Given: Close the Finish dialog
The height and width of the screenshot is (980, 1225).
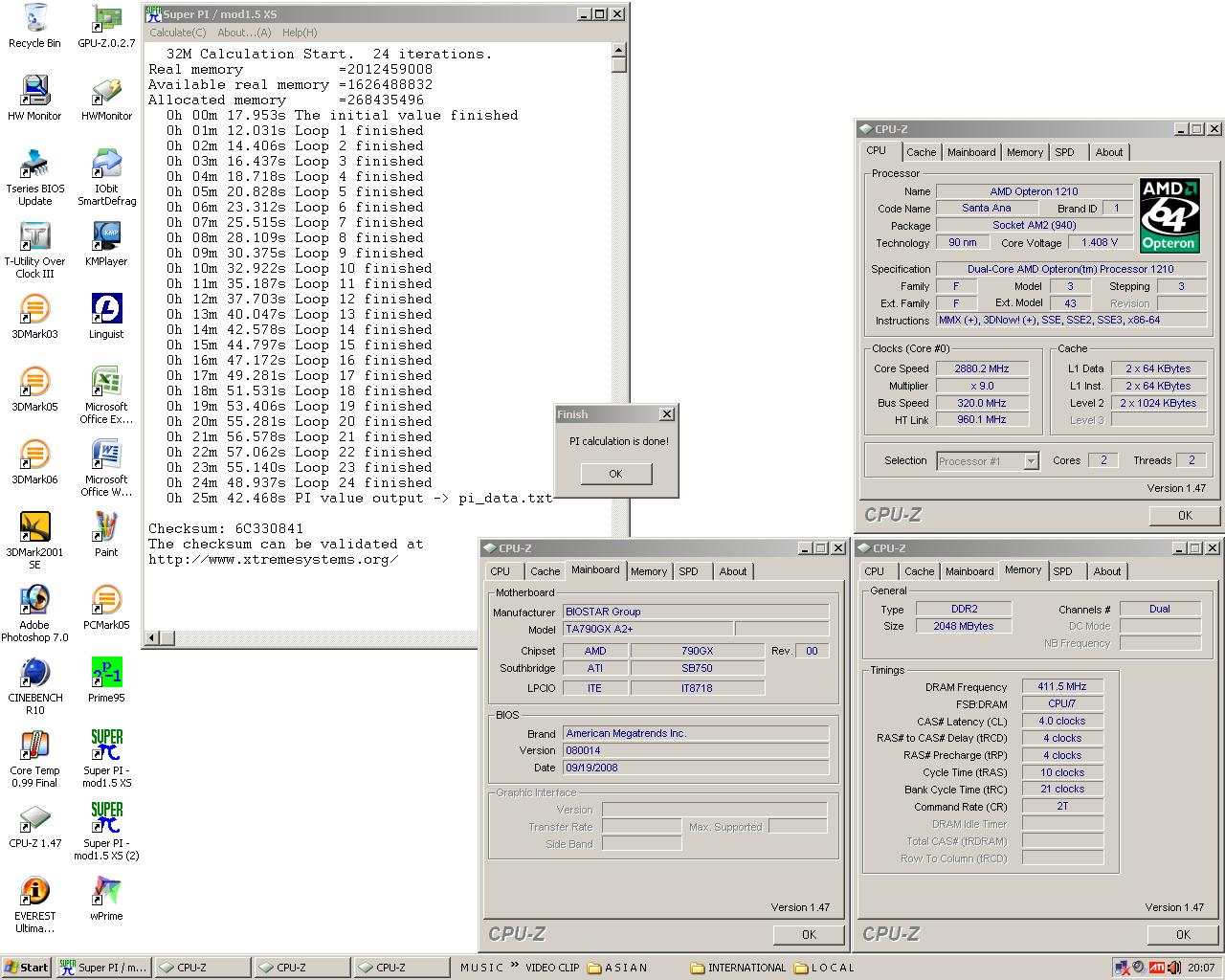Looking at the screenshot, I should [x=666, y=414].
